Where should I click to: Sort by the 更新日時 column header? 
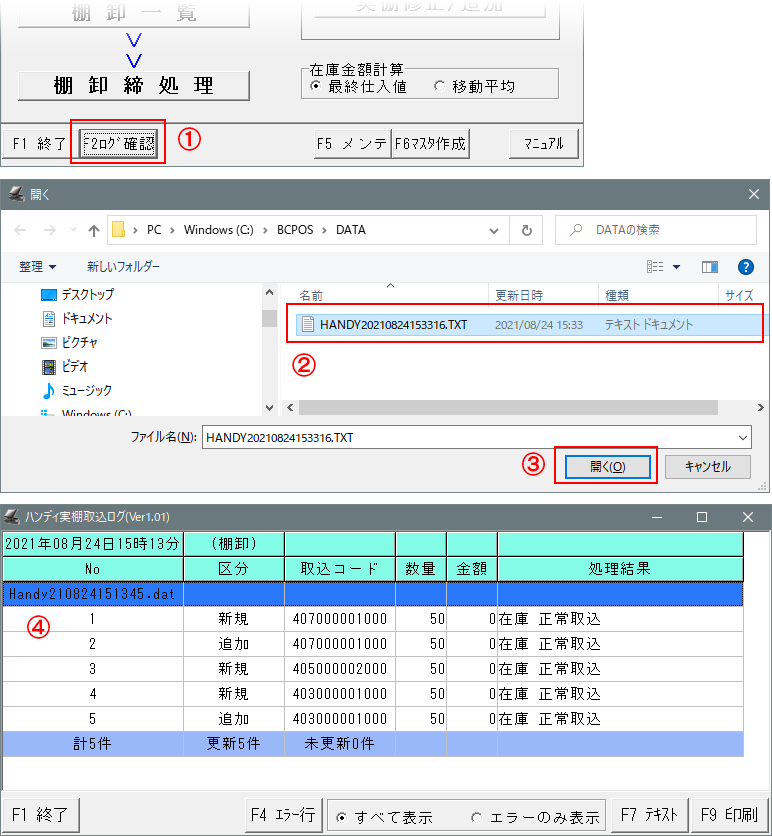(x=519, y=295)
